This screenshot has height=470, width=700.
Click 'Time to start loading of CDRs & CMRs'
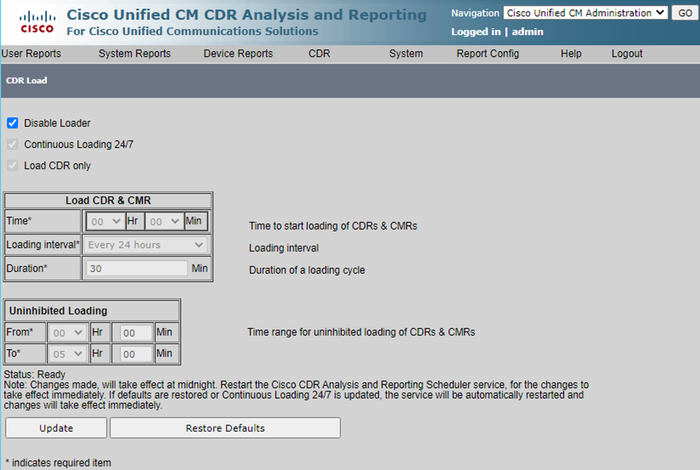click(x=333, y=226)
